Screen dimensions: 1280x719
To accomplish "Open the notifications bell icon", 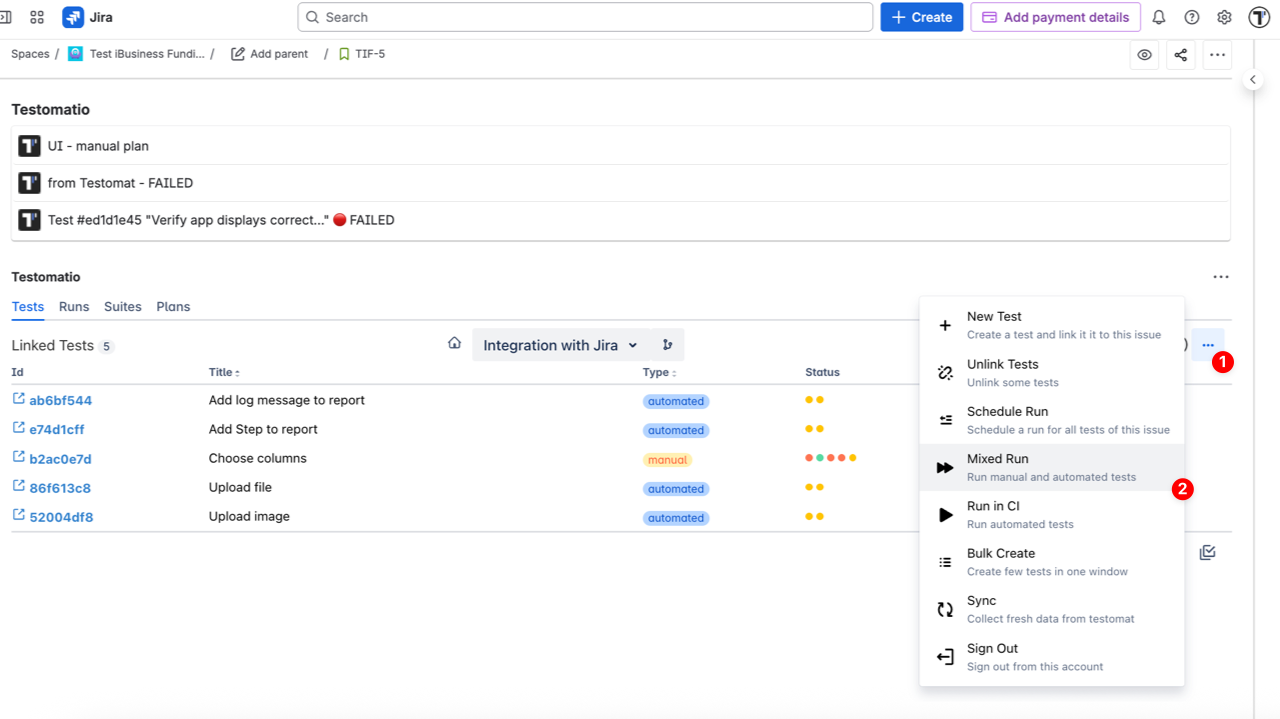I will [x=1159, y=17].
